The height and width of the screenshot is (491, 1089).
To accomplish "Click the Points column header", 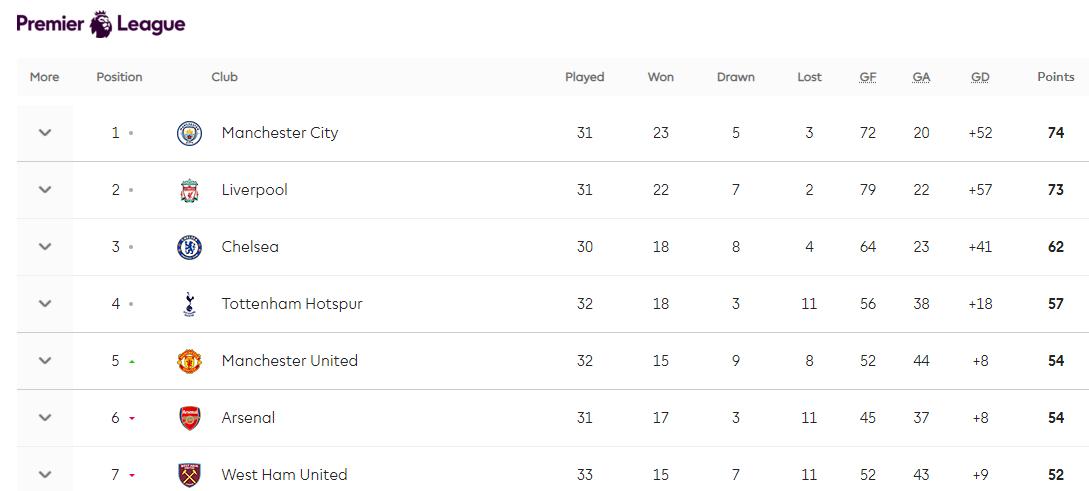I will (1055, 77).
